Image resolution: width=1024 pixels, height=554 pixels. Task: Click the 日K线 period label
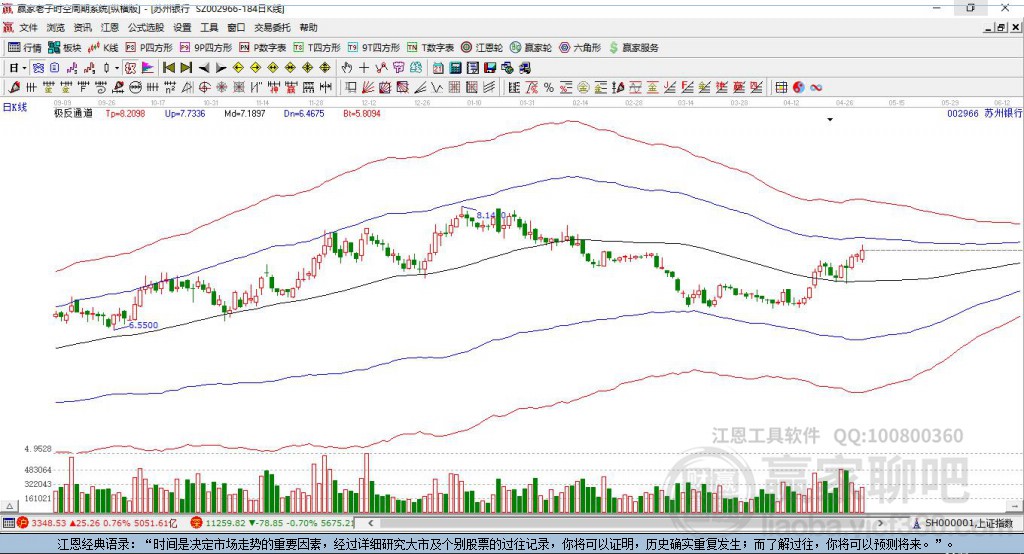pos(15,107)
